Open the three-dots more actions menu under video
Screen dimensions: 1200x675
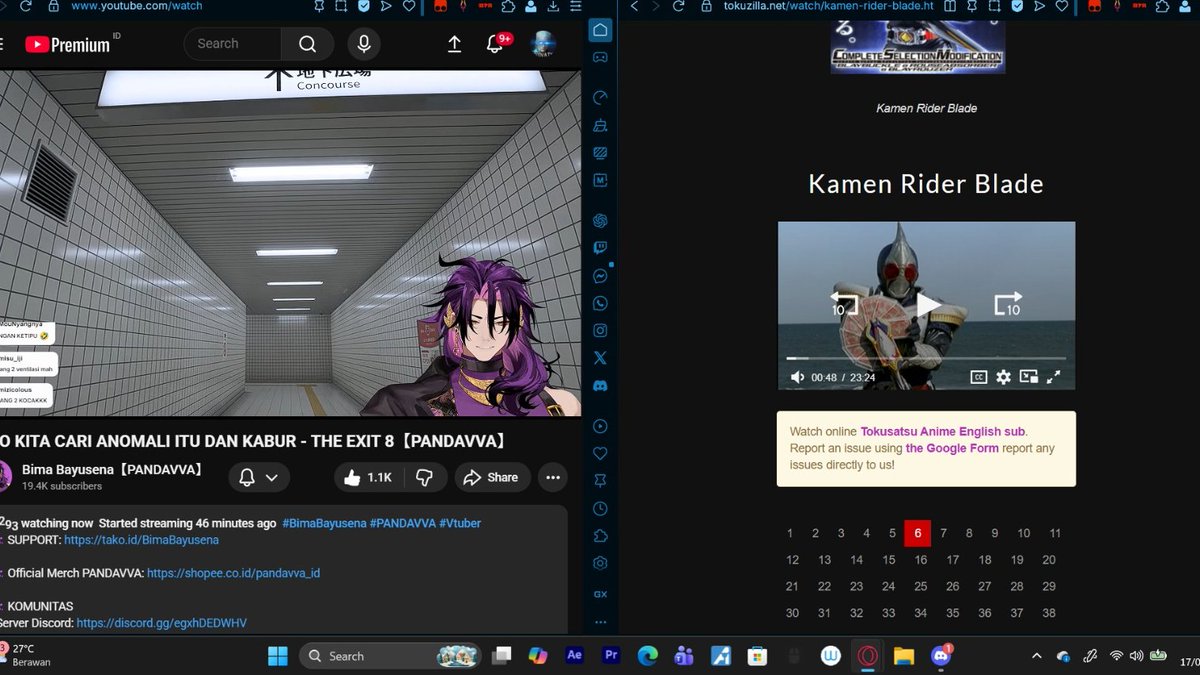[x=552, y=477]
